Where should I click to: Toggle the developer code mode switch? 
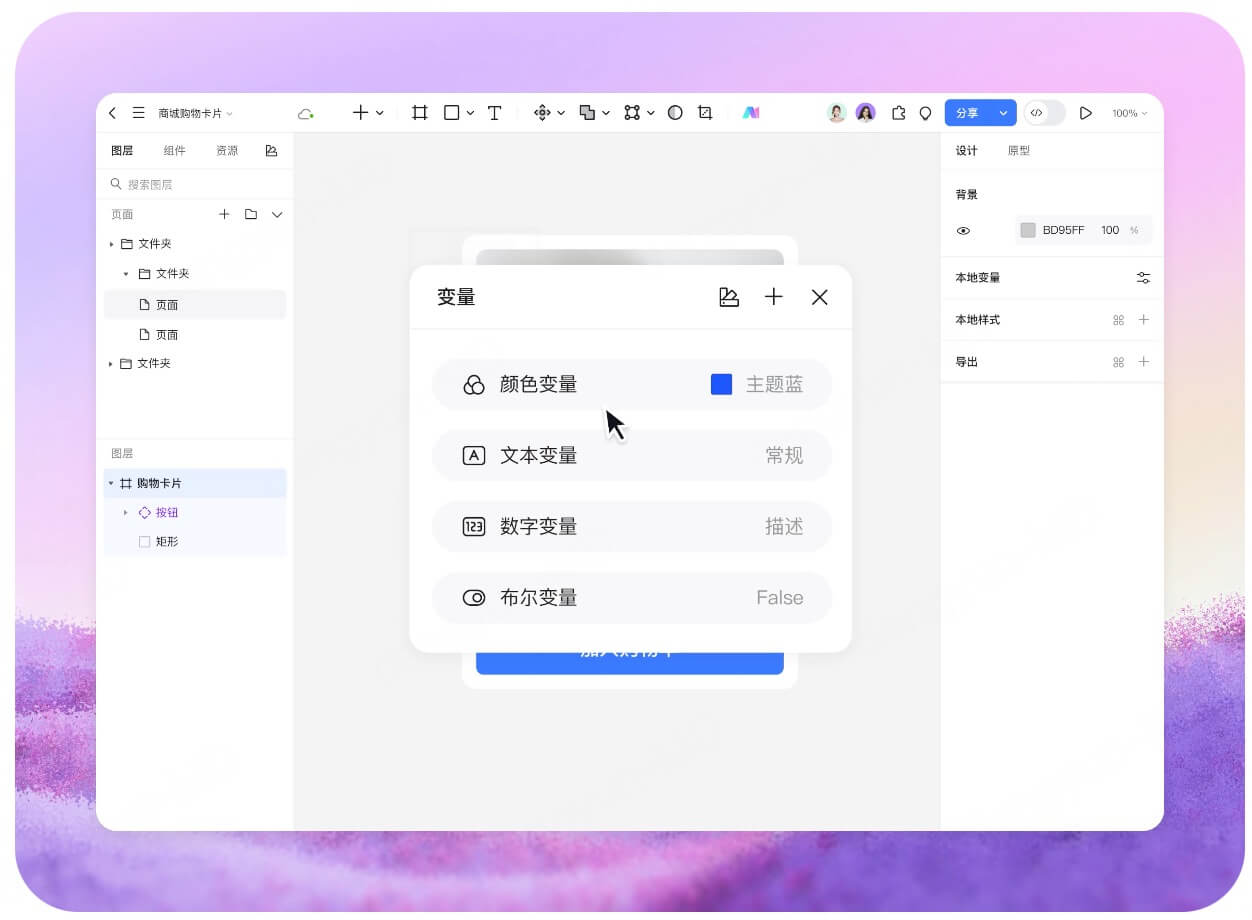point(1043,113)
